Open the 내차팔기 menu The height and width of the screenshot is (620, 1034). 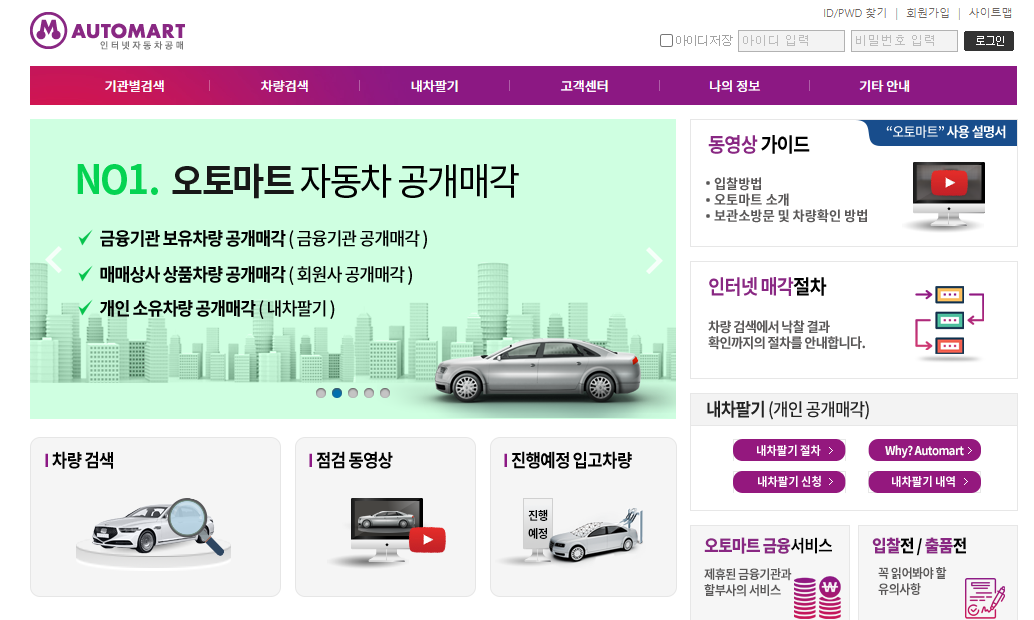click(x=435, y=86)
